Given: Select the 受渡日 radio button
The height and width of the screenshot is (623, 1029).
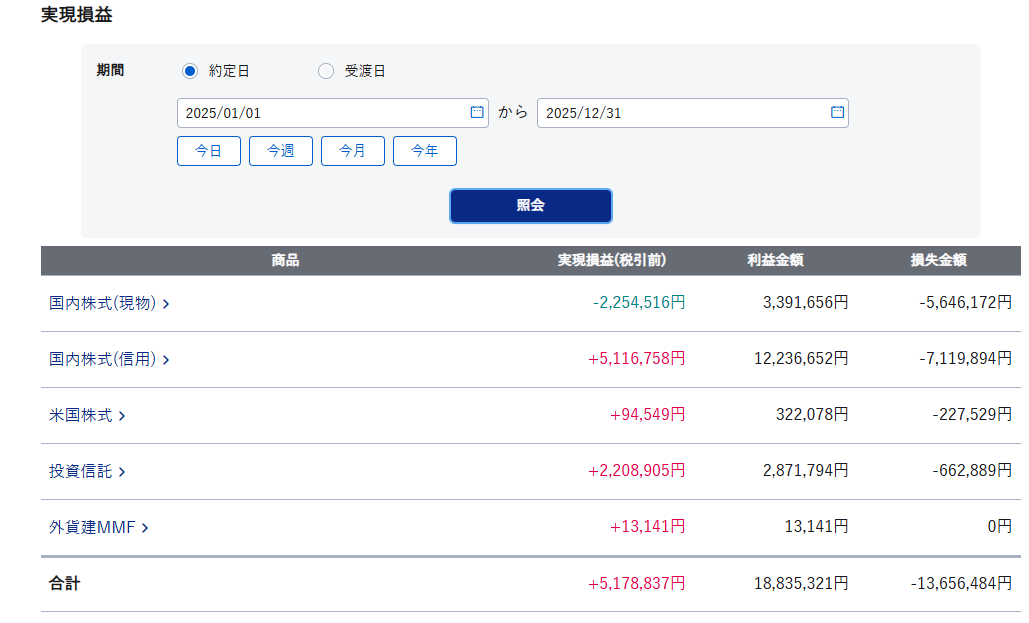Looking at the screenshot, I should coord(326,71).
